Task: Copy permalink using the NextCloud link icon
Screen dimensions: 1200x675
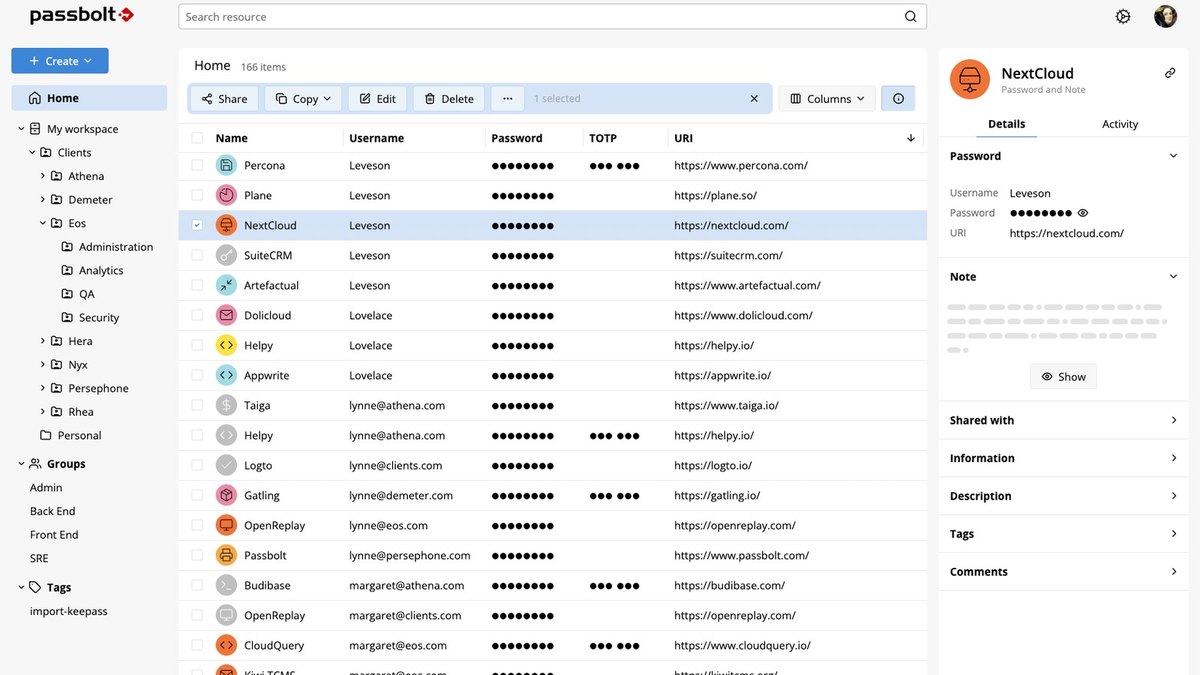Action: (x=1170, y=73)
